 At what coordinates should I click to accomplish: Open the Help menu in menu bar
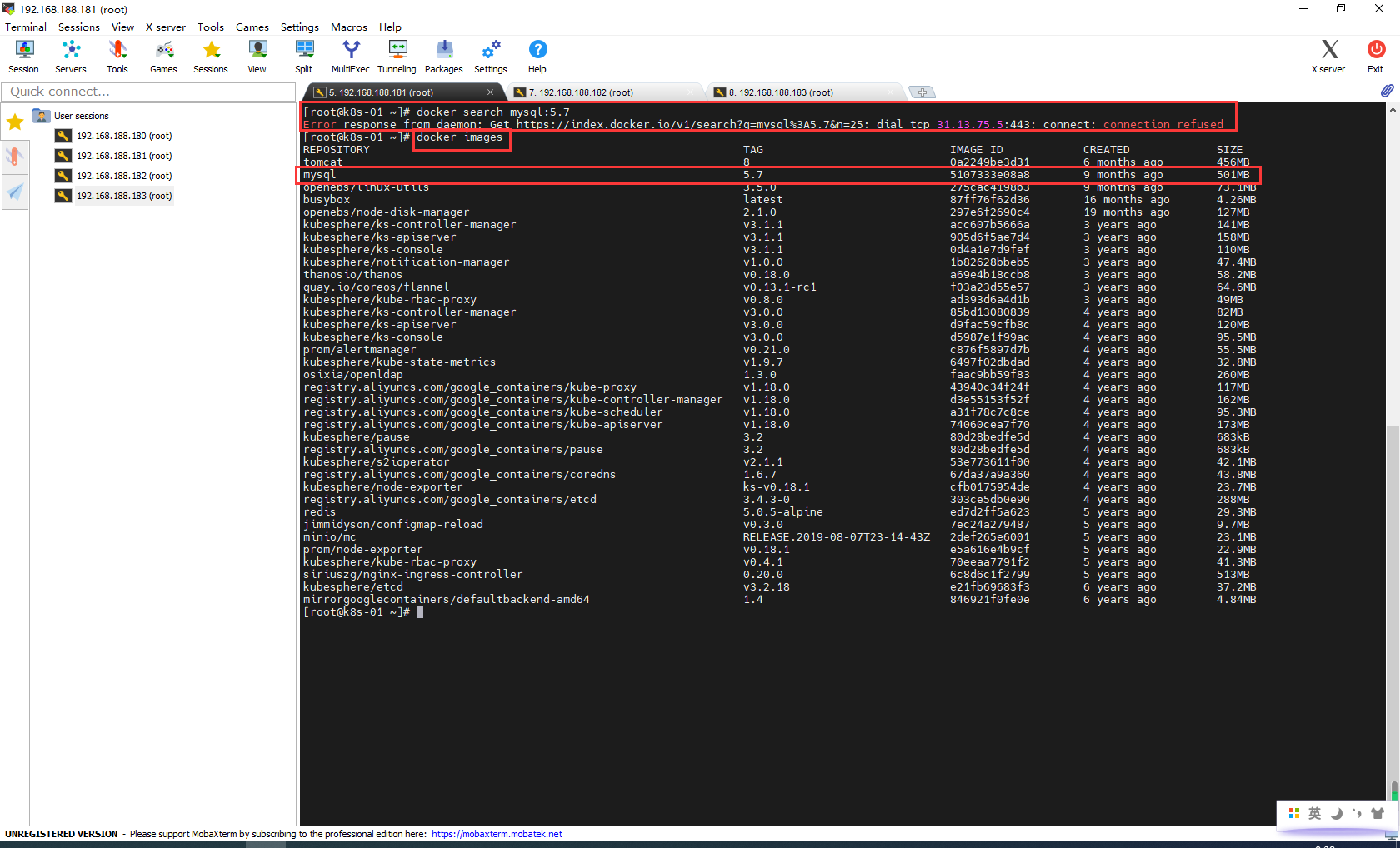point(390,27)
